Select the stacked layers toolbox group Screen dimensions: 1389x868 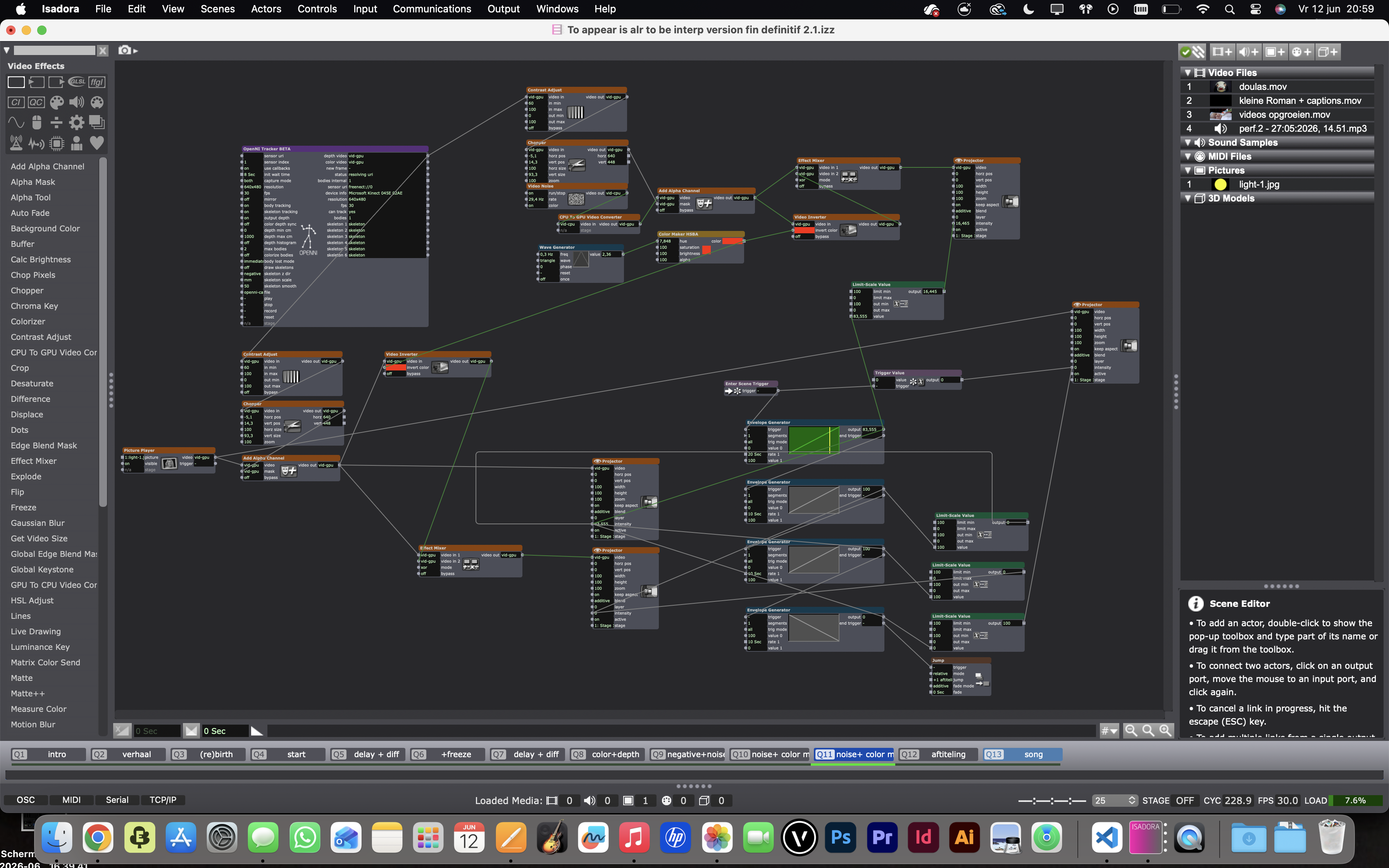(97, 122)
